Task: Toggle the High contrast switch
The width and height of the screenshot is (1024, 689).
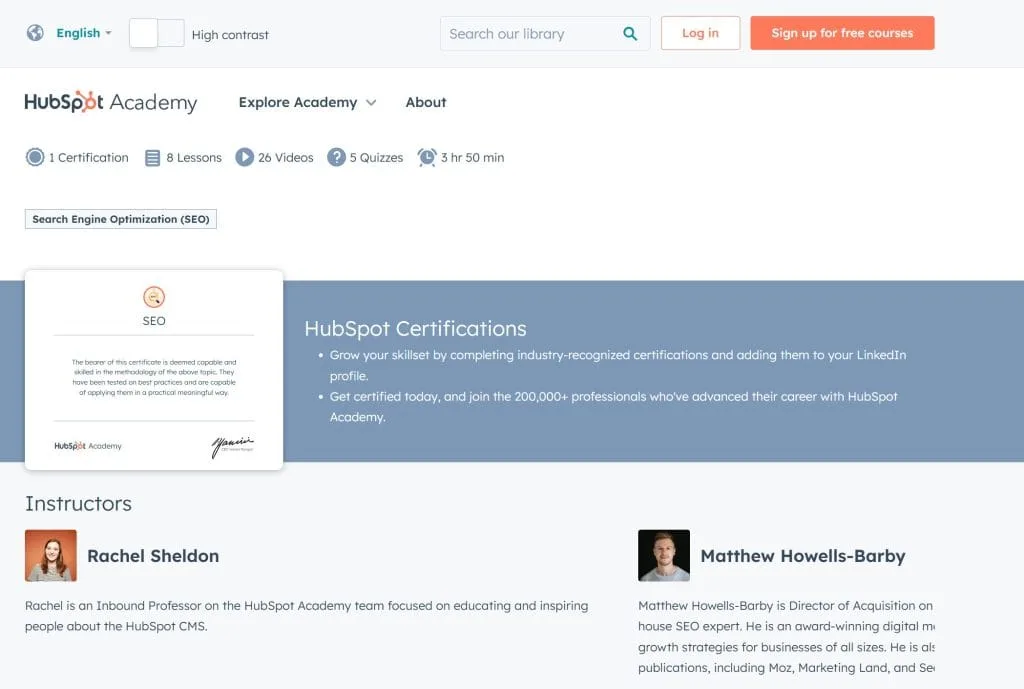Action: (x=157, y=33)
